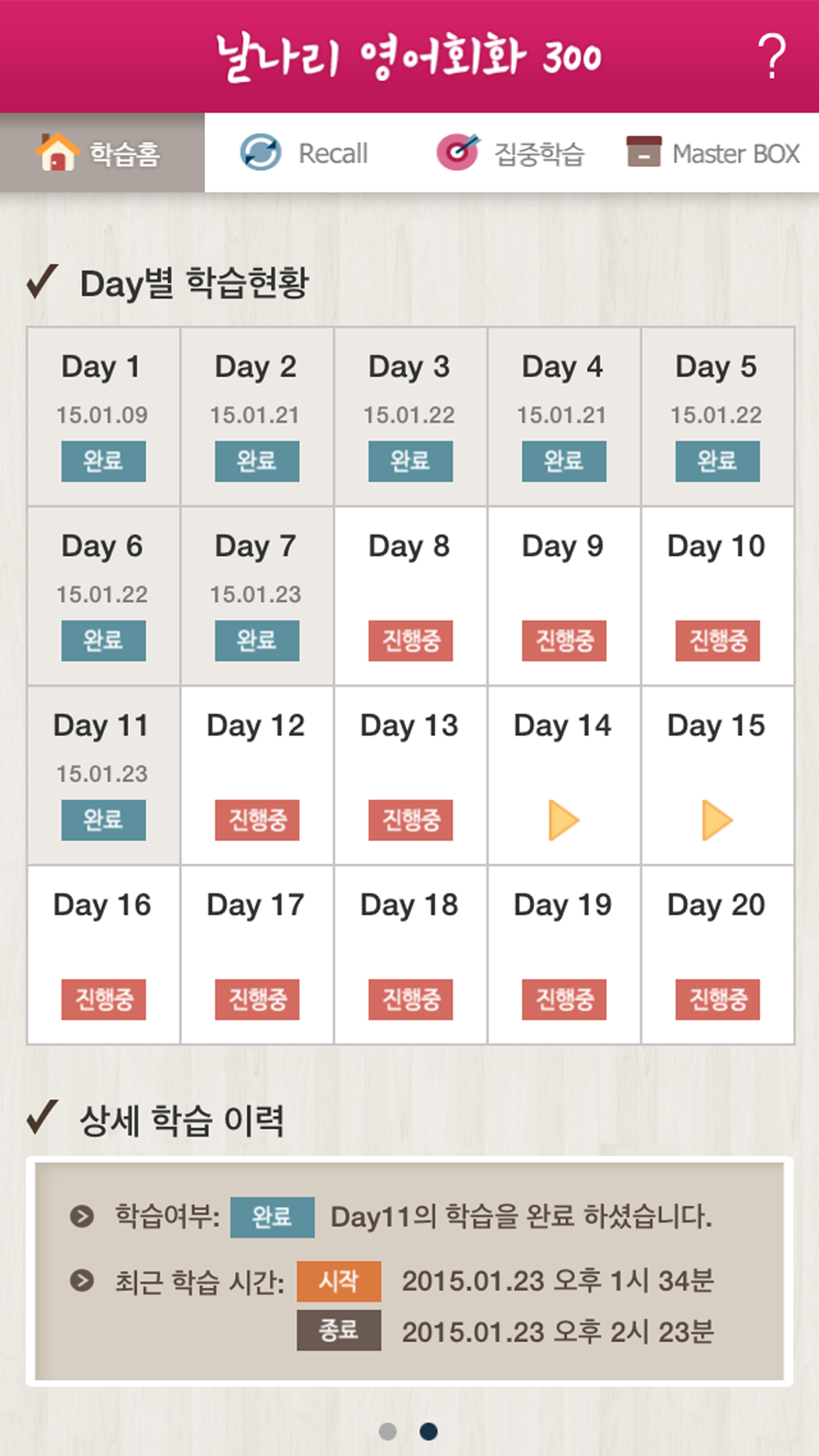The height and width of the screenshot is (1456, 819).
Task: Switch to the Recall tab
Action: (333, 153)
